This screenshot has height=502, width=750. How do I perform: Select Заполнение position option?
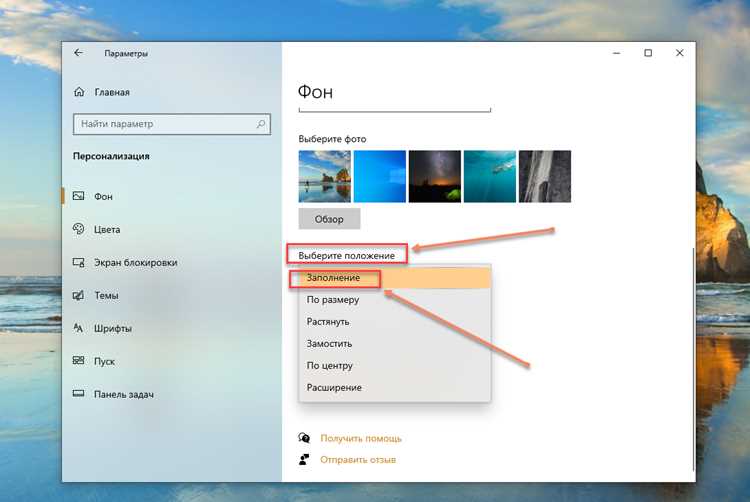(395, 278)
